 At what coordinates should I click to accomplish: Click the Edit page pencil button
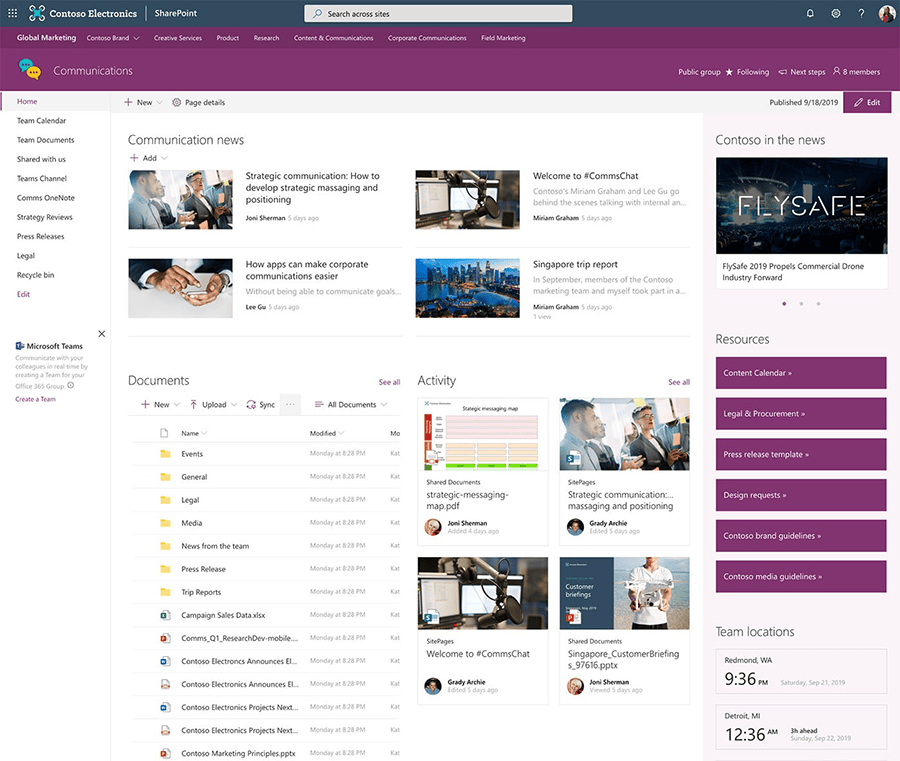[x=867, y=102]
